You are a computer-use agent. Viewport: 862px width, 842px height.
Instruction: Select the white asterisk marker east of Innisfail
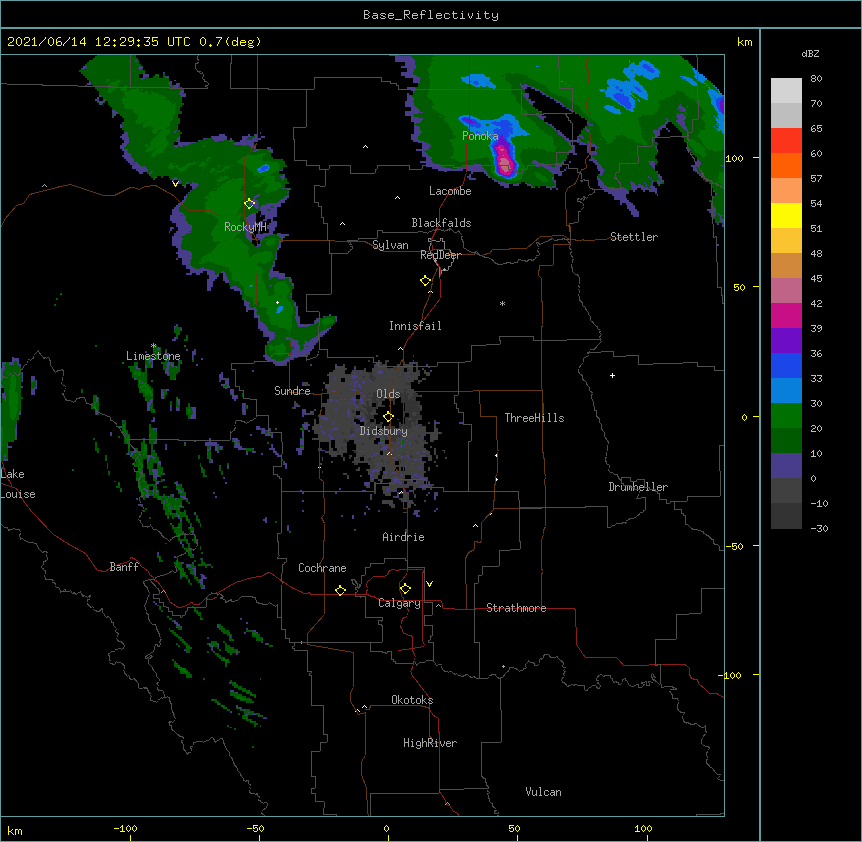coord(502,303)
